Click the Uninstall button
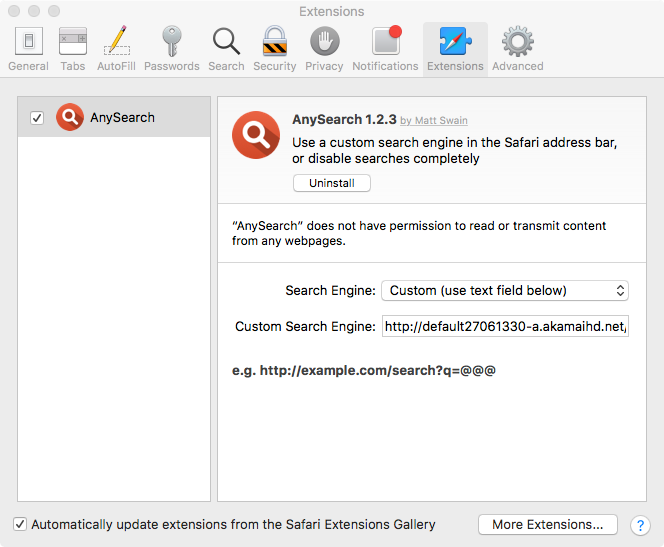 coord(332,183)
